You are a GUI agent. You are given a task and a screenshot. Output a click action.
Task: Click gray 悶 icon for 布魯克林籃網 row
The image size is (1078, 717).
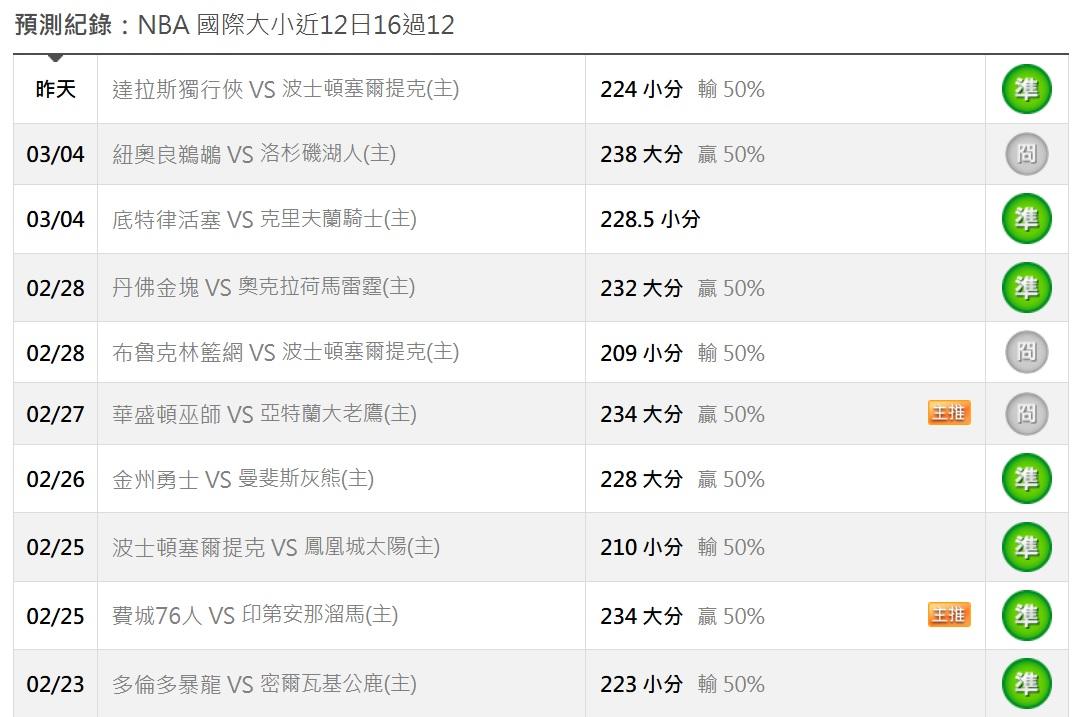[x=1026, y=352]
